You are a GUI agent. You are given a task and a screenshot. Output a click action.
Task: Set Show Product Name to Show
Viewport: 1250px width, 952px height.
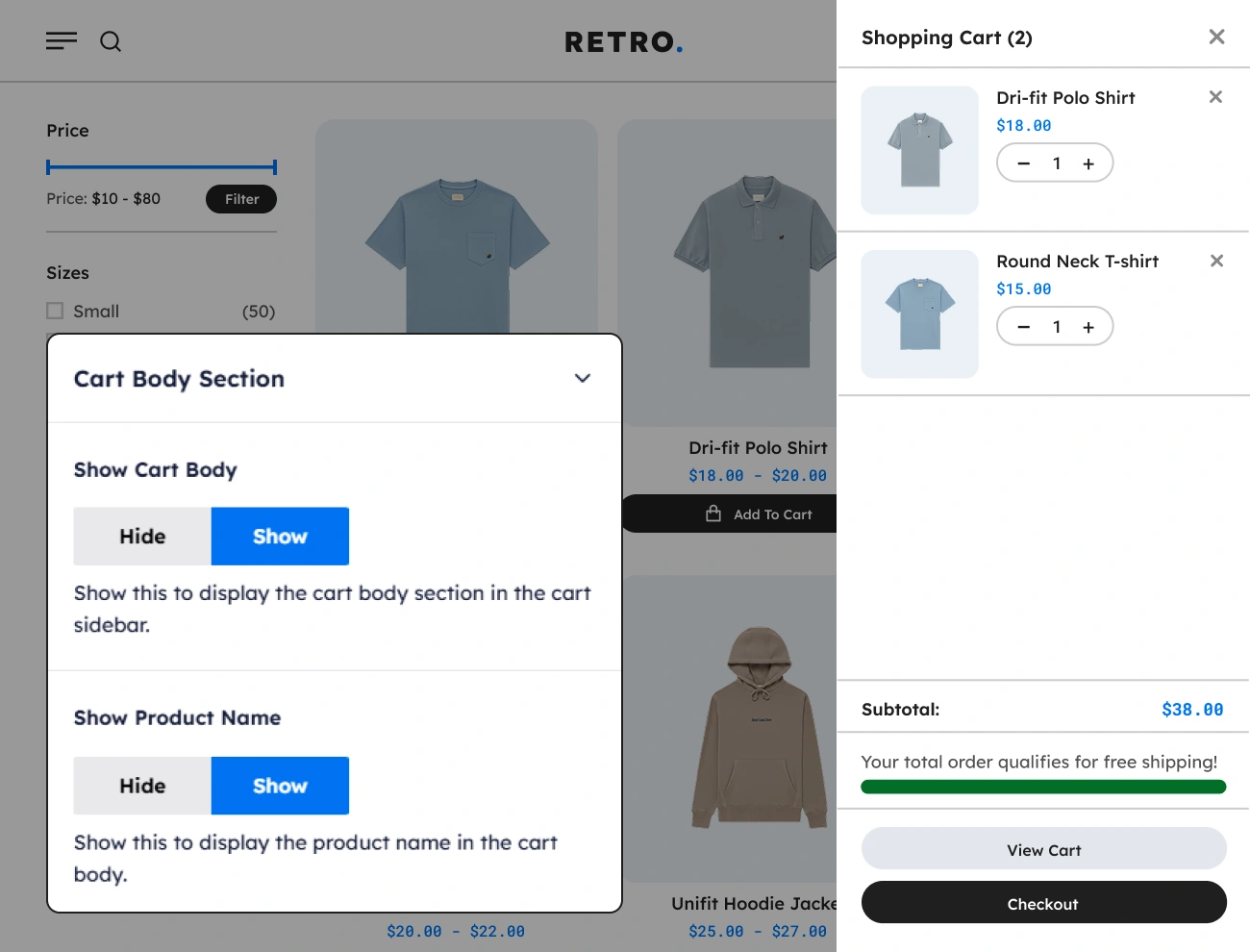click(x=280, y=786)
